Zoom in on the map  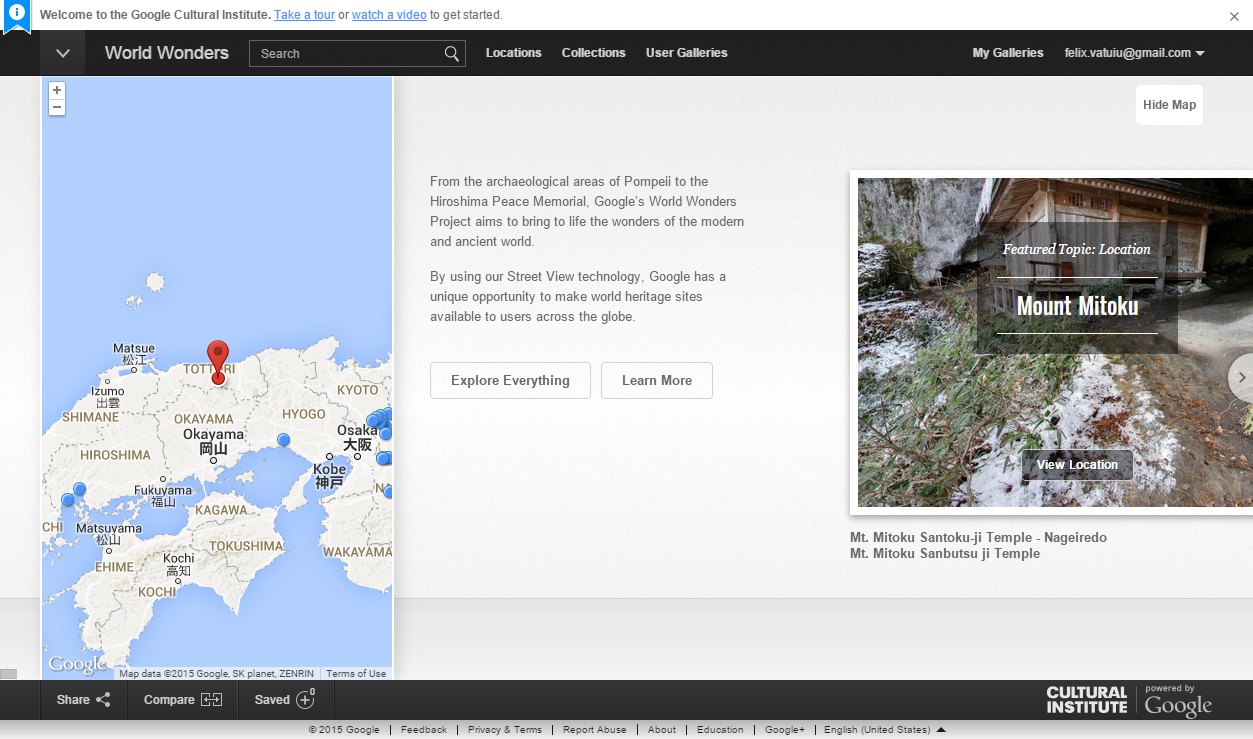[57, 90]
